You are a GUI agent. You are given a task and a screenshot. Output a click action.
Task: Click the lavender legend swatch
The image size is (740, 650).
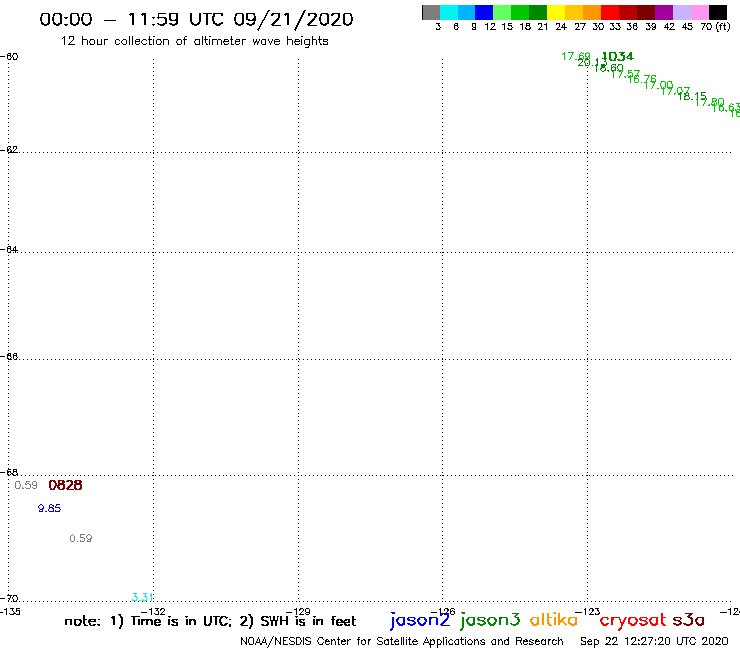pyautogui.click(x=681, y=12)
